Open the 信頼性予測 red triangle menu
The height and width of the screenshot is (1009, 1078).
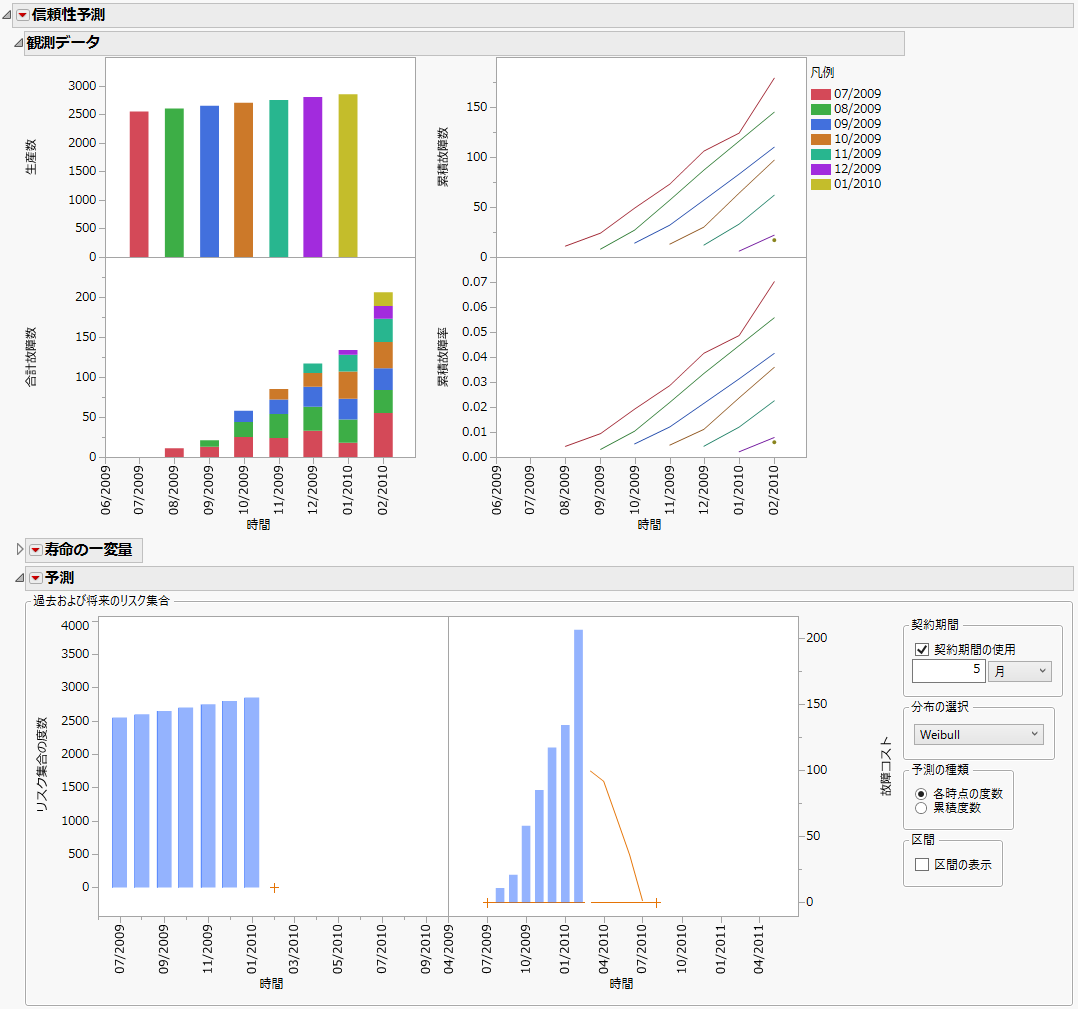coord(23,14)
